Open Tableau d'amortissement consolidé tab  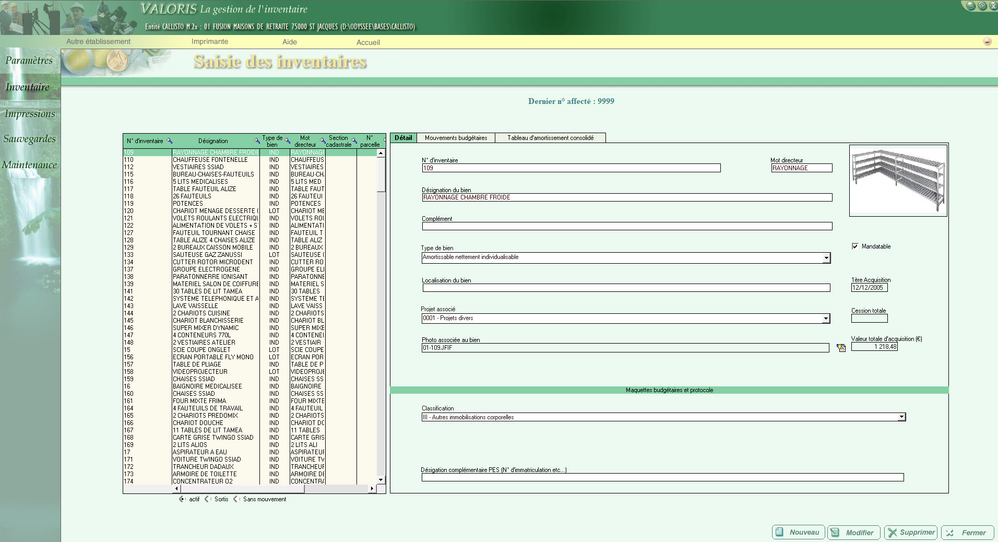tap(550, 138)
